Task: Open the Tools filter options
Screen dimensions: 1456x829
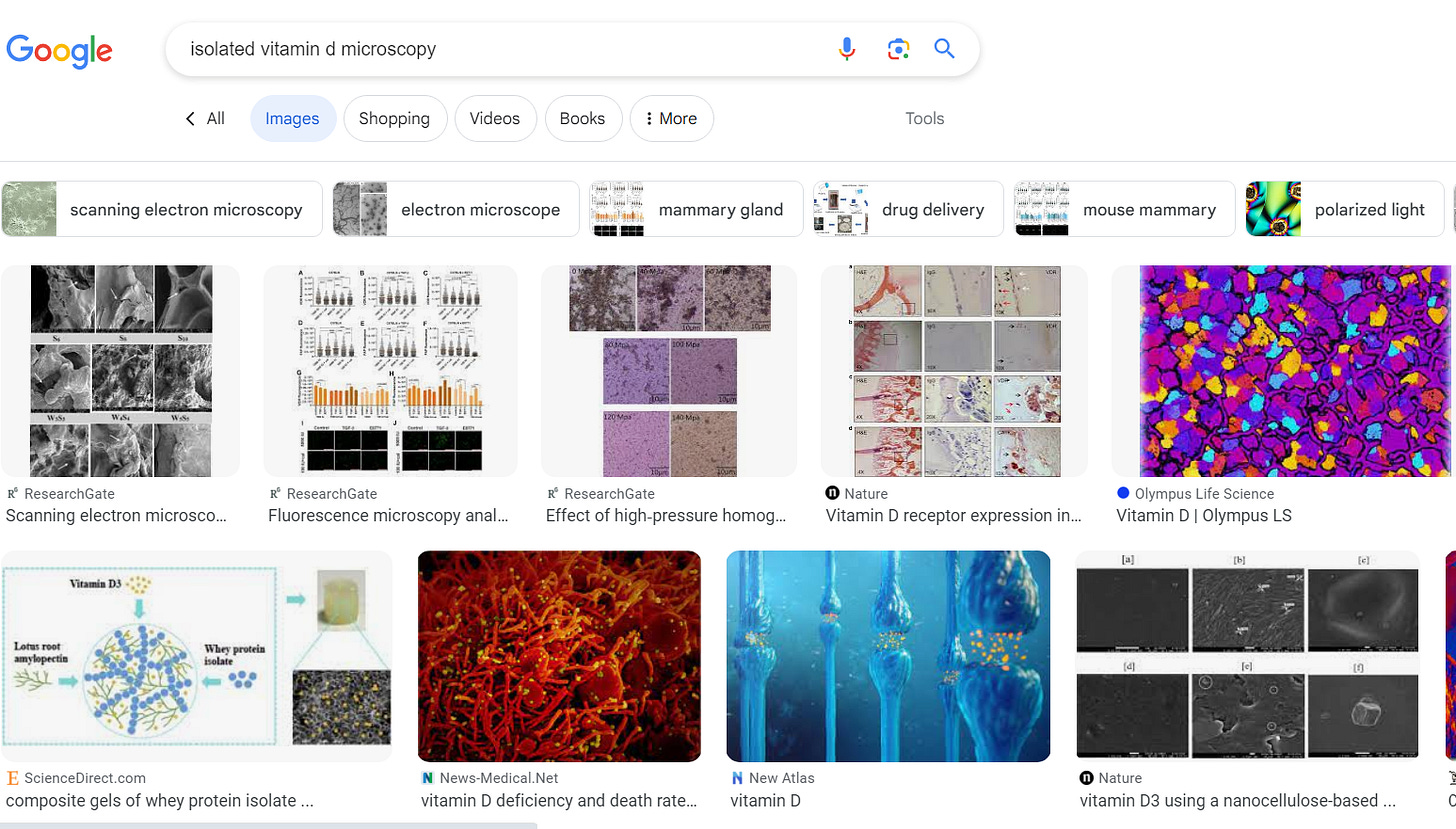Action: (x=924, y=119)
